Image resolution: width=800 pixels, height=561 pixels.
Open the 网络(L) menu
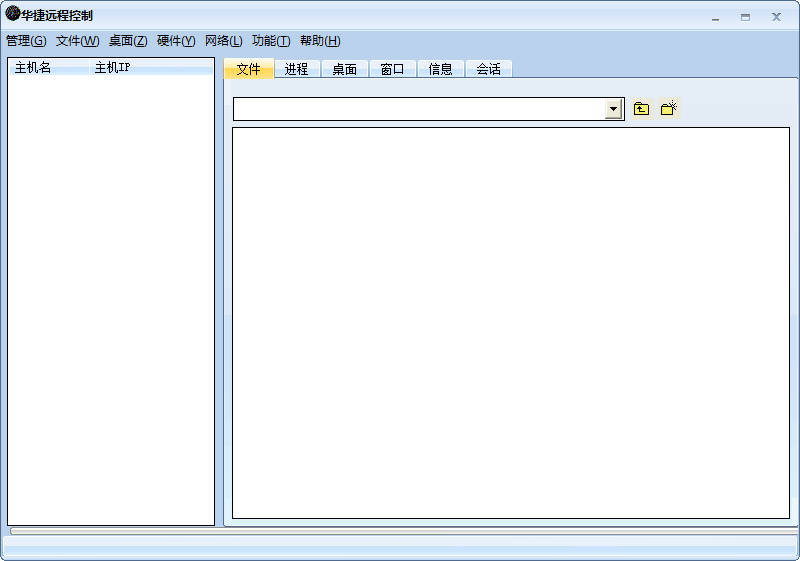pos(223,41)
